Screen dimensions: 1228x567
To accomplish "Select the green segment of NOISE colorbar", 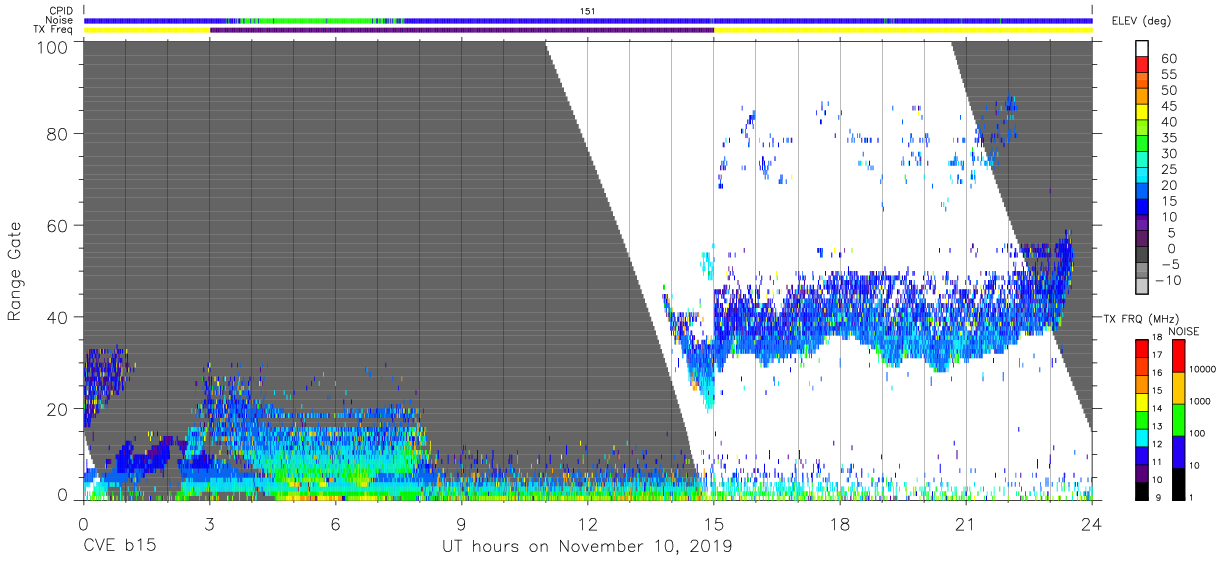I will click(x=1177, y=419).
